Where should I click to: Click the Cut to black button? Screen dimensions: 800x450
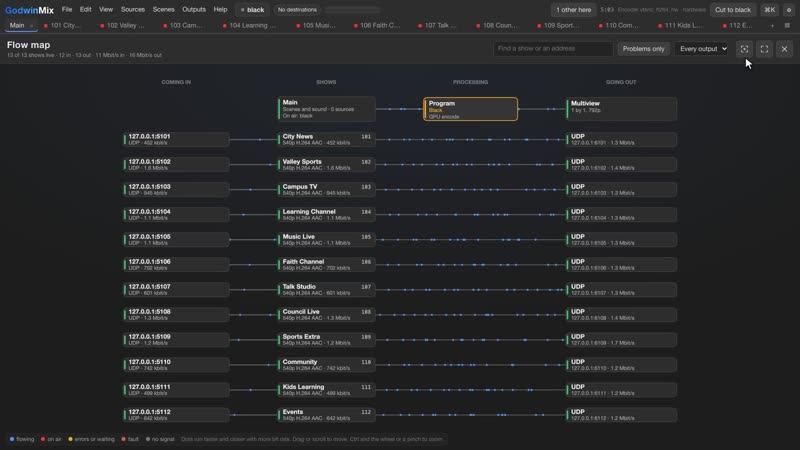click(732, 10)
